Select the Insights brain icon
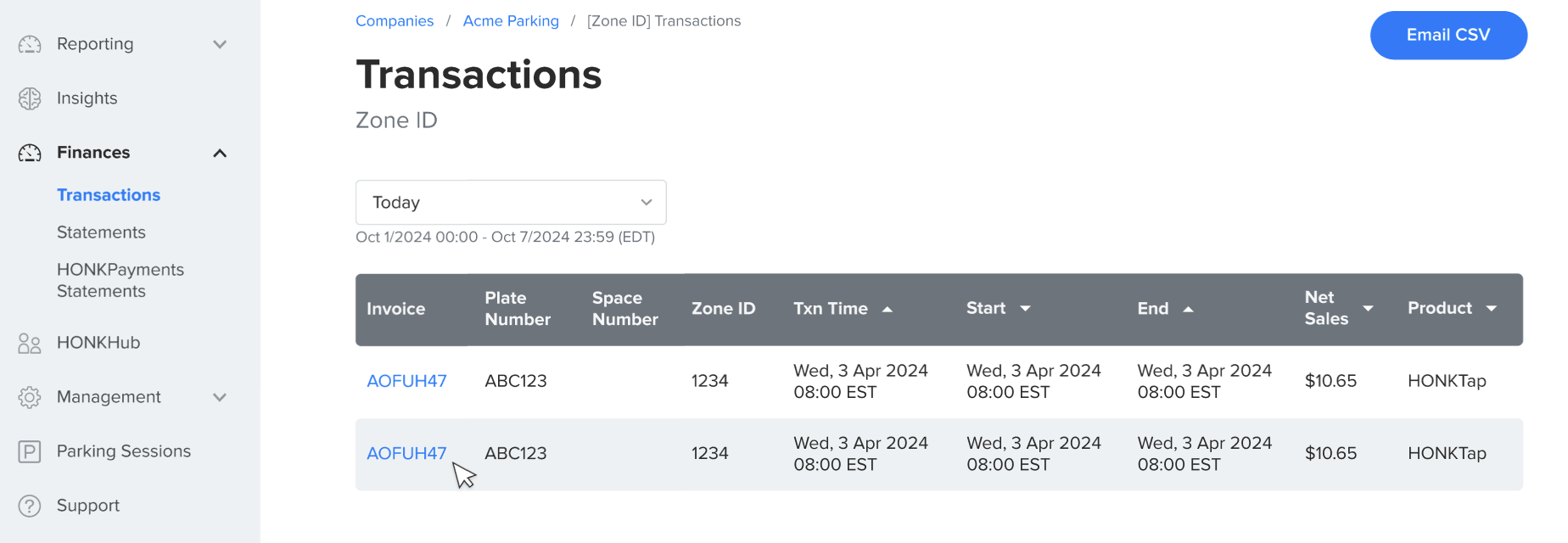Viewport: 1568px width, 543px height. [30, 98]
